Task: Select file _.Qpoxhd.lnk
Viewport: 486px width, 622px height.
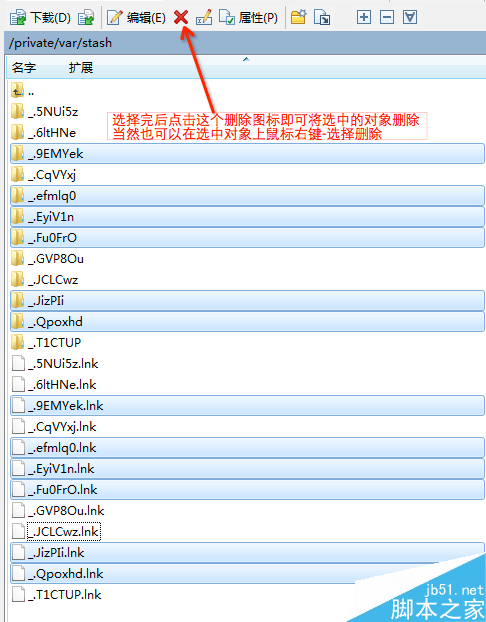Action: tap(247, 574)
